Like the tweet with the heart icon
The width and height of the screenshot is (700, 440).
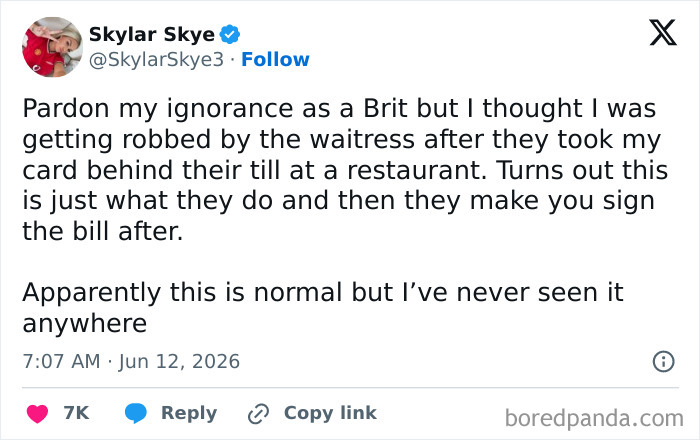pyautogui.click(x=38, y=413)
